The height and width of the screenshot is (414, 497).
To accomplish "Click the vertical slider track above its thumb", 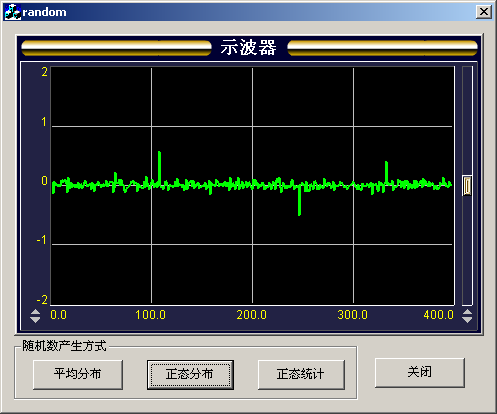I will 467,121.
